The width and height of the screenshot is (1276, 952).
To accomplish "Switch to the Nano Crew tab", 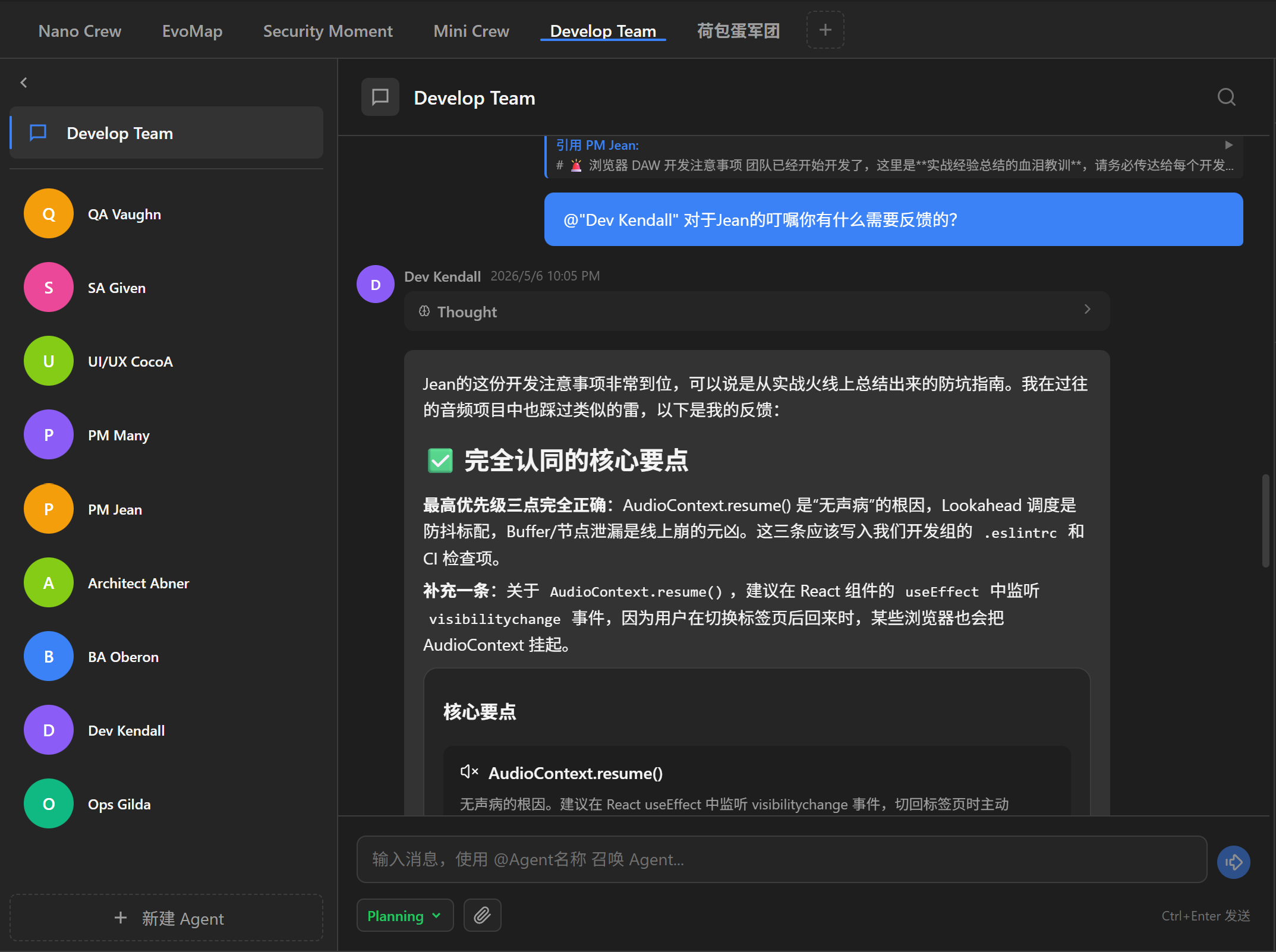I will click(x=80, y=31).
